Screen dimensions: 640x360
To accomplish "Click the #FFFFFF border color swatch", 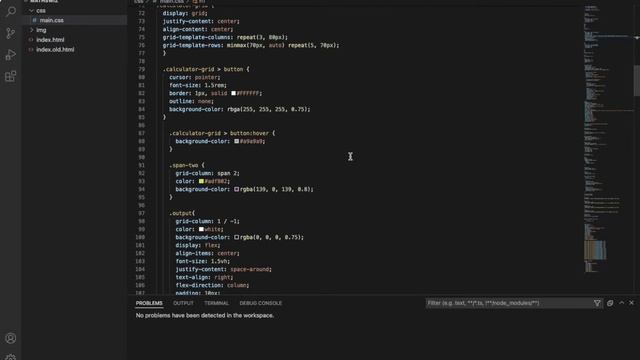I will click(x=233, y=93).
